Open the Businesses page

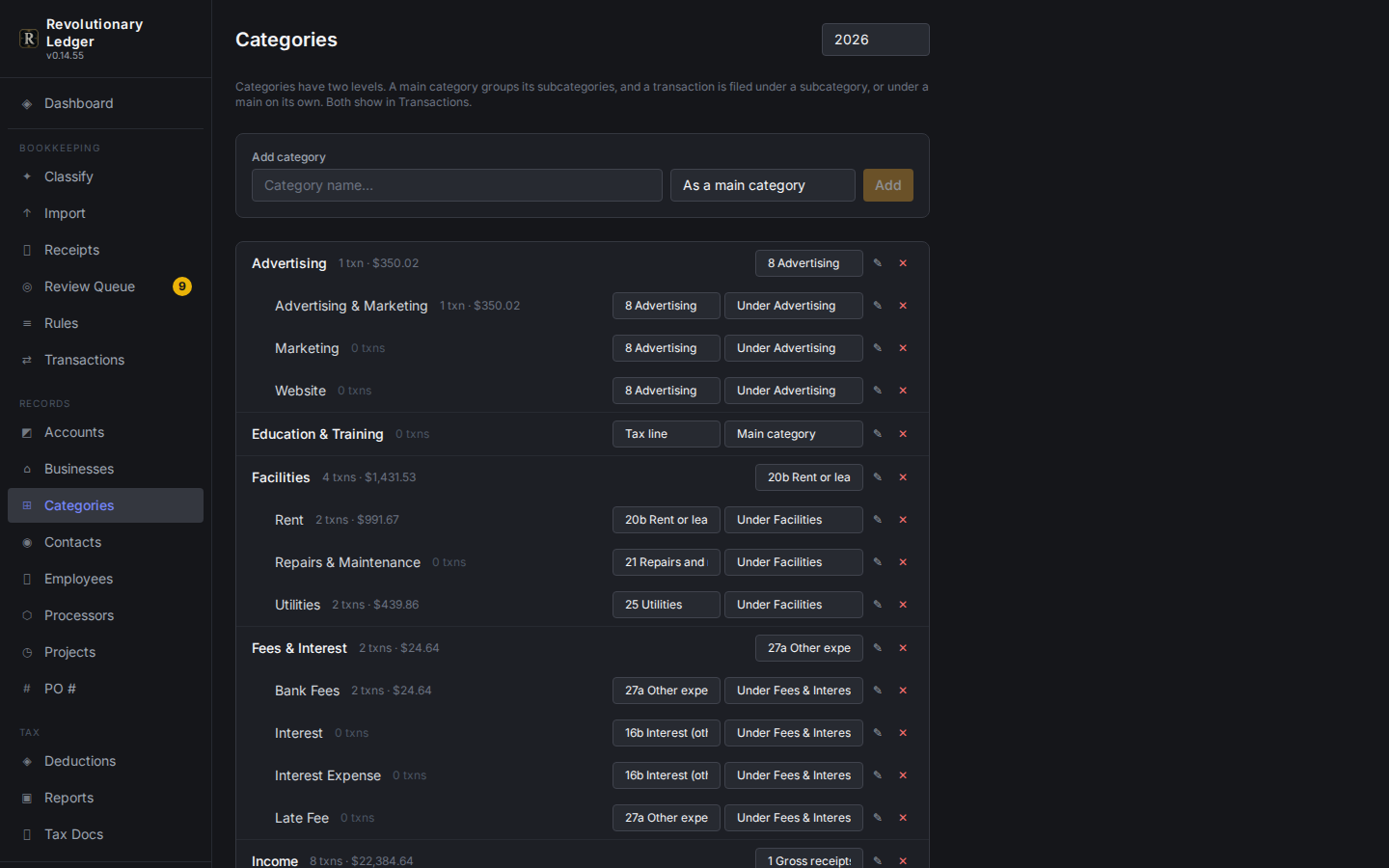click(x=105, y=469)
